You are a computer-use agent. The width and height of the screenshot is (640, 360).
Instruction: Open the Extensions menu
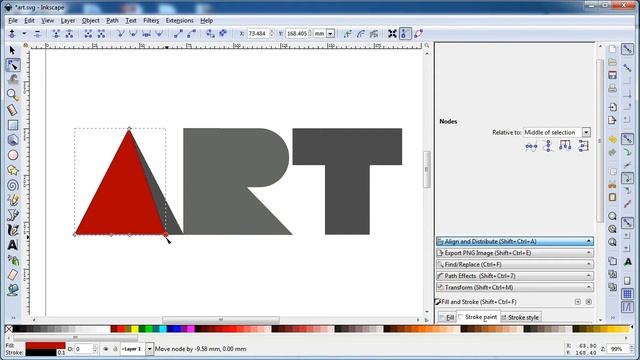(x=180, y=20)
